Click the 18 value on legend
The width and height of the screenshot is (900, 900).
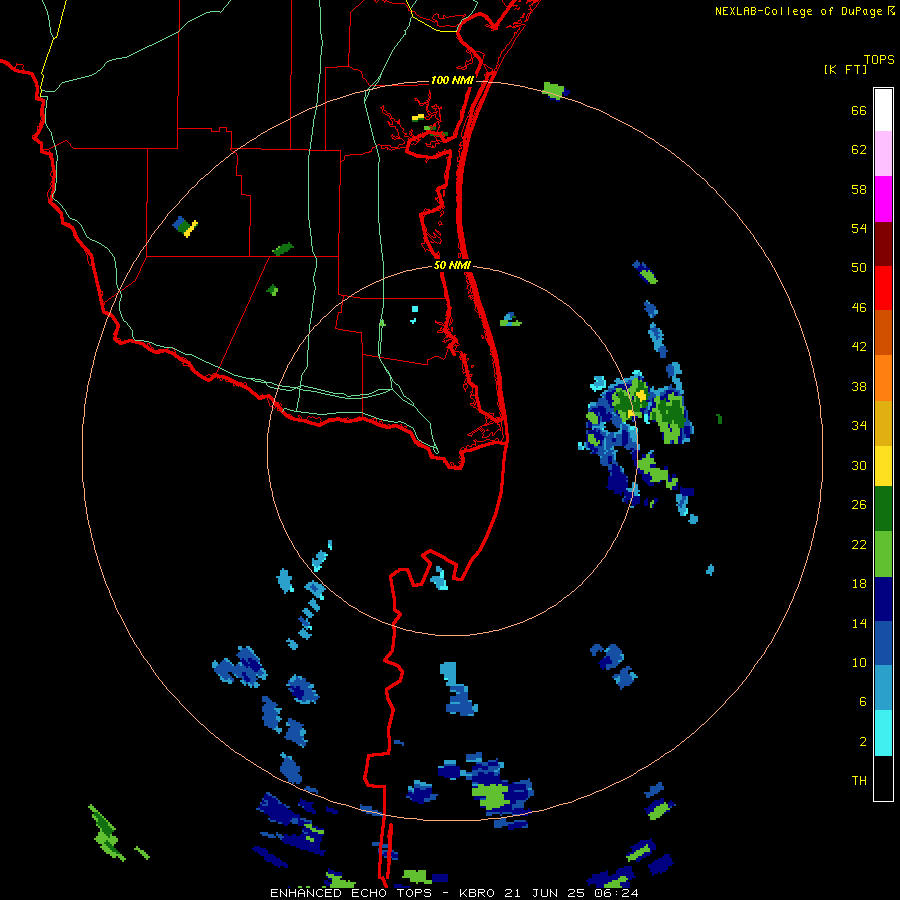(x=859, y=584)
